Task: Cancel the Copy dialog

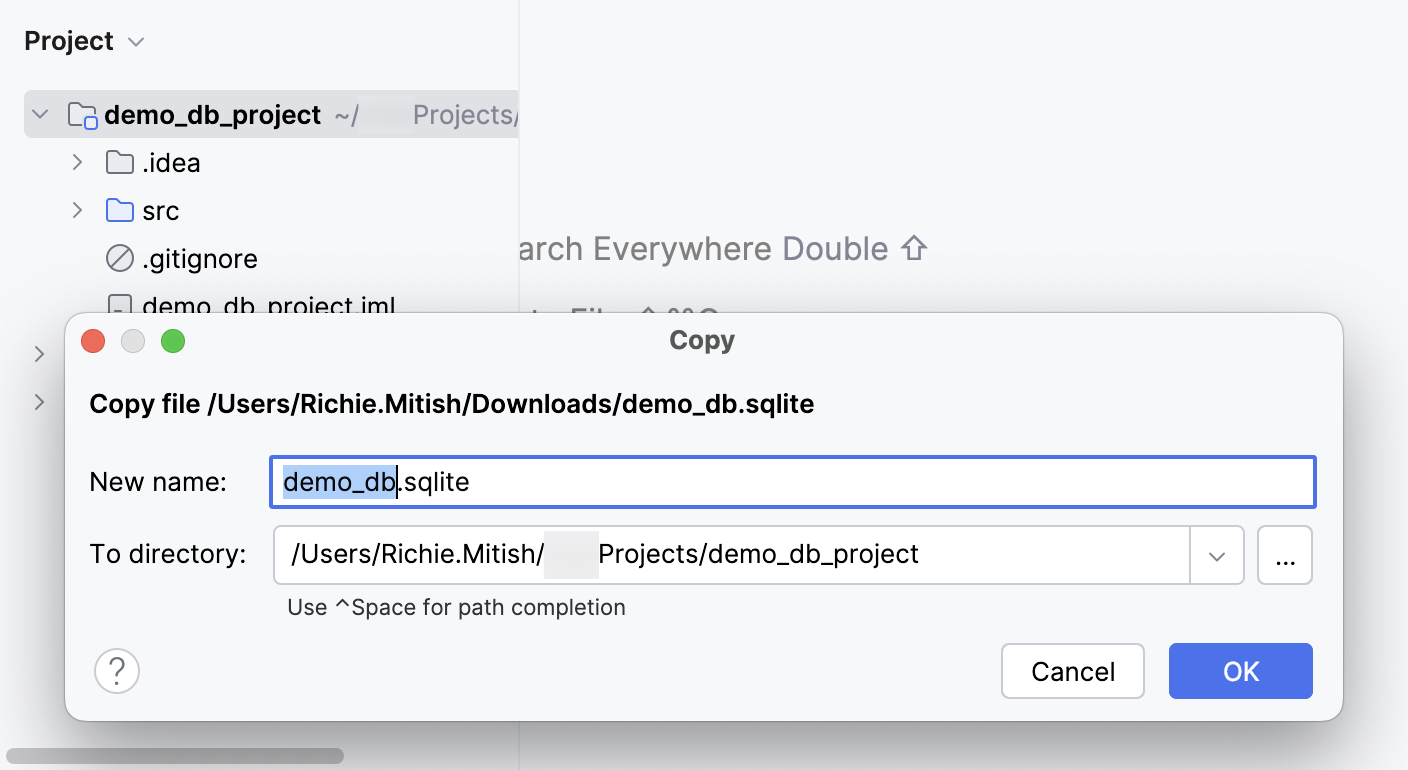Action: click(x=1073, y=671)
